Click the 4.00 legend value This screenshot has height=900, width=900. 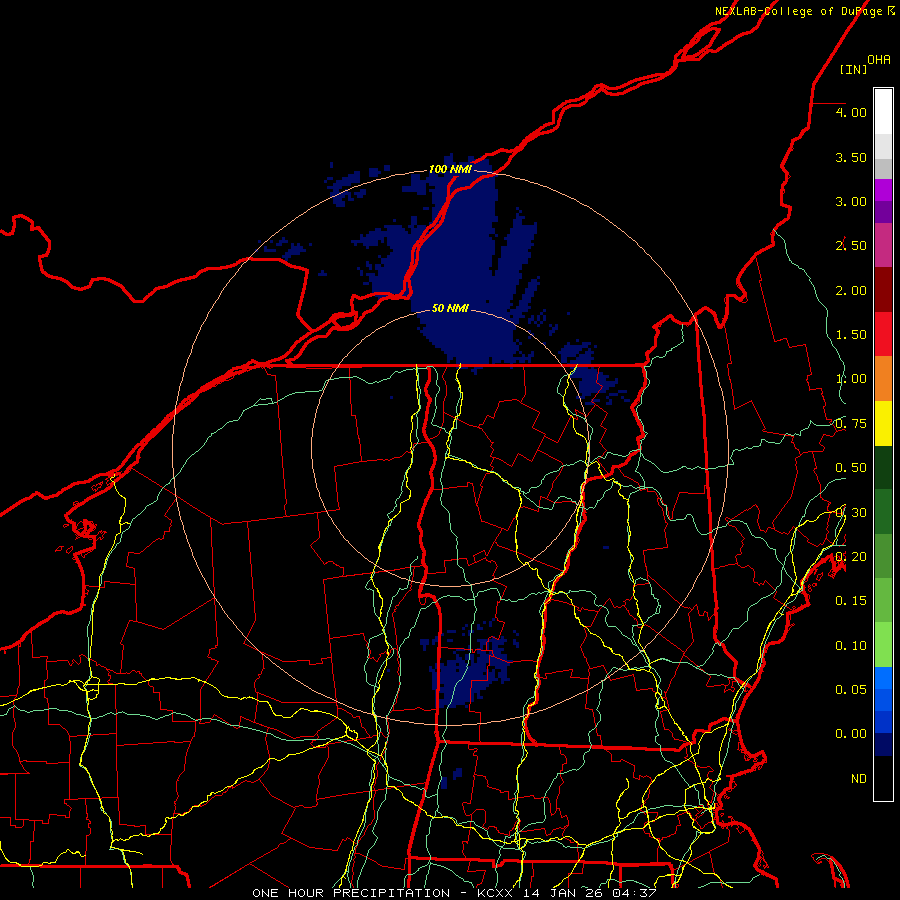pyautogui.click(x=851, y=112)
